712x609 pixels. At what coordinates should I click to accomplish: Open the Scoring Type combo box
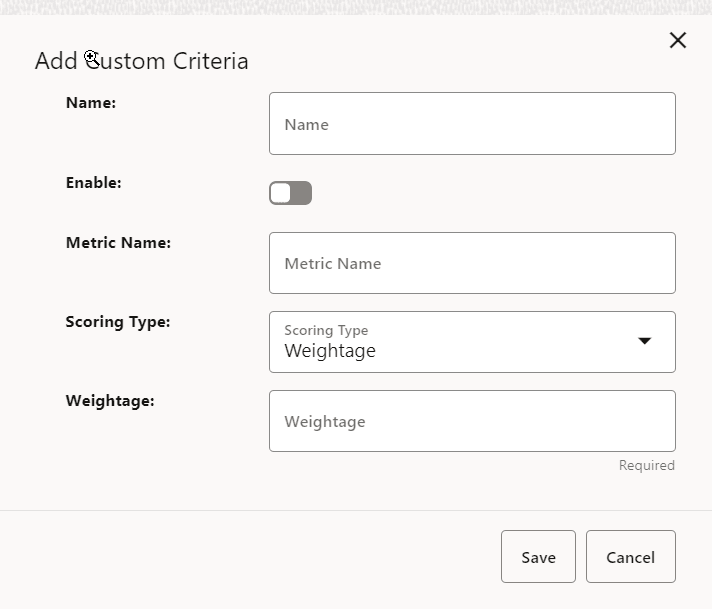pyautogui.click(x=472, y=342)
